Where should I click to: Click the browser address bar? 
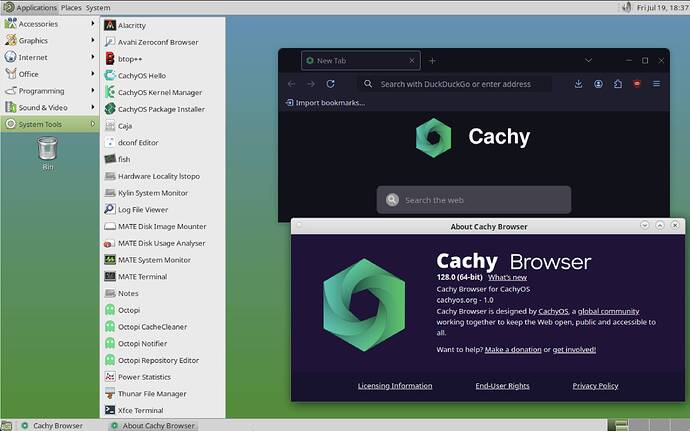[455, 84]
